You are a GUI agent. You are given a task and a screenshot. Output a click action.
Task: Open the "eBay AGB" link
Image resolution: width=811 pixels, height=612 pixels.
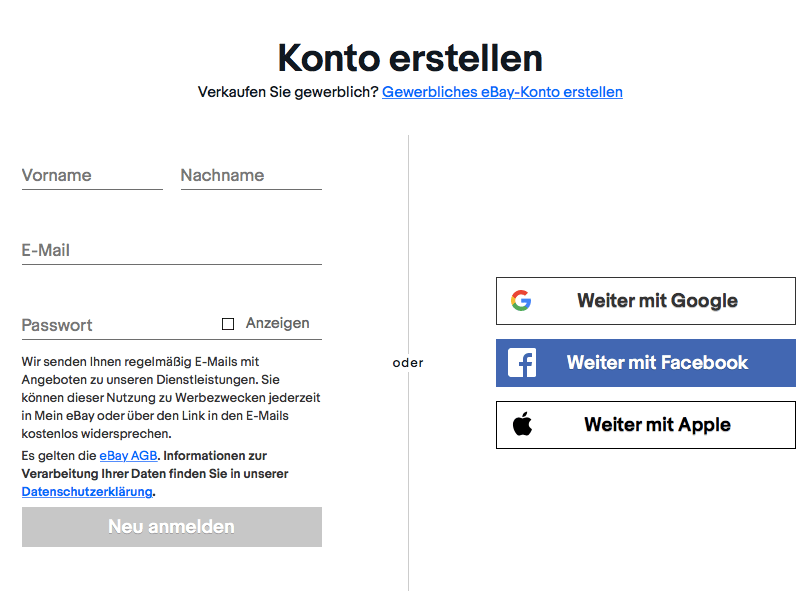click(127, 455)
